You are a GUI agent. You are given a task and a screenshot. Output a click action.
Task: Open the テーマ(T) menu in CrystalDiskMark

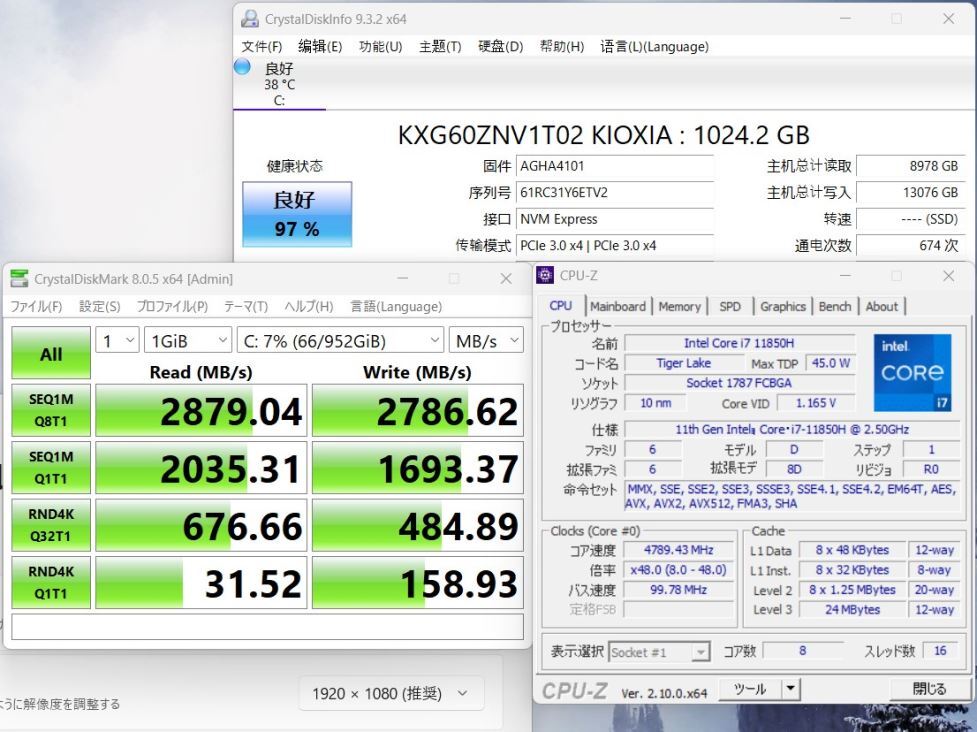[x=246, y=307]
